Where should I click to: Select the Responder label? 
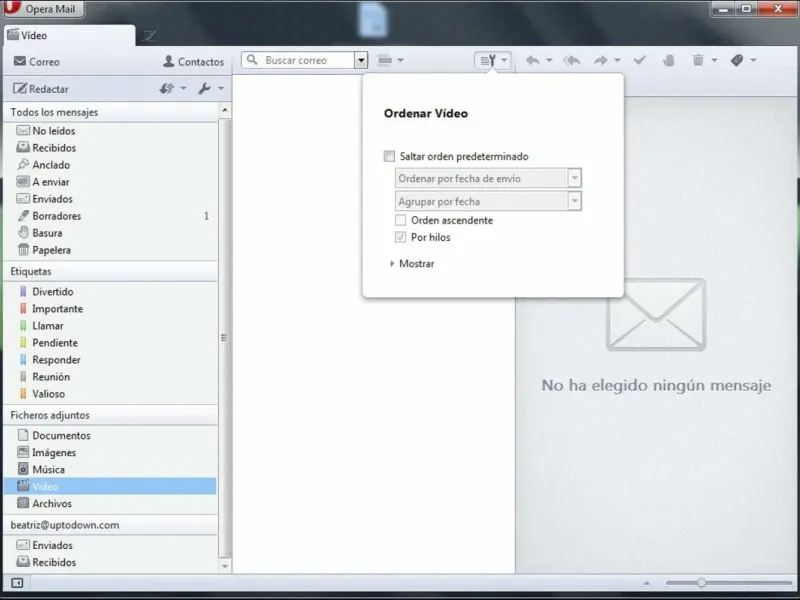(110, 360)
